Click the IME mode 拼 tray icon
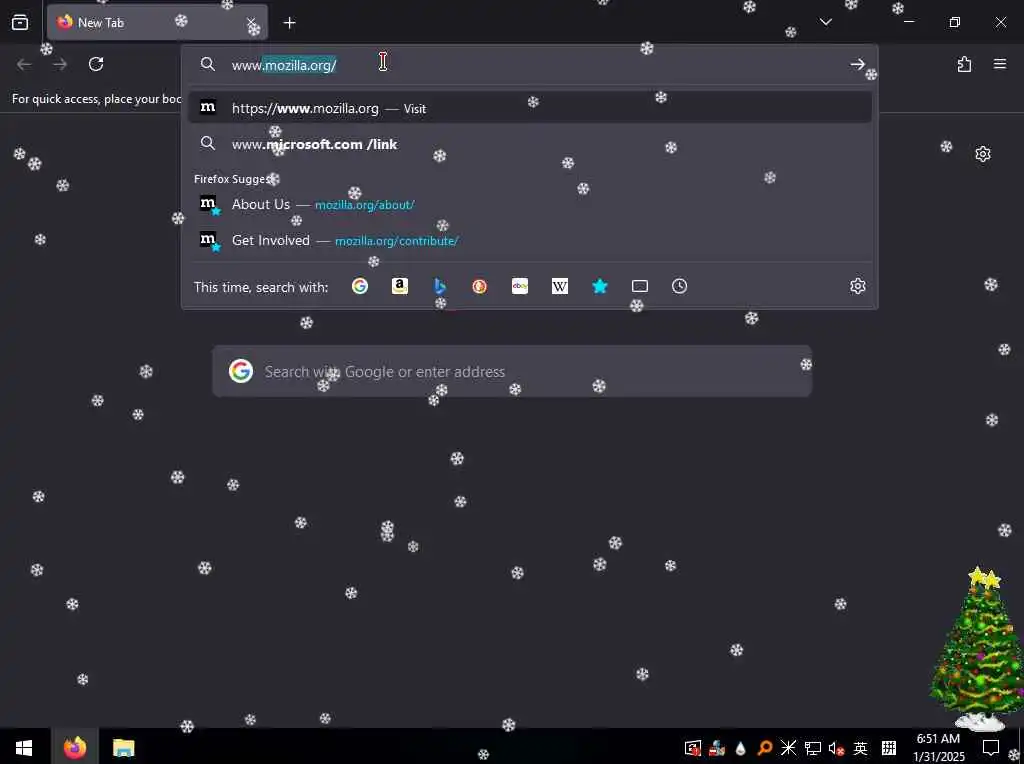1024x764 pixels. (x=888, y=748)
